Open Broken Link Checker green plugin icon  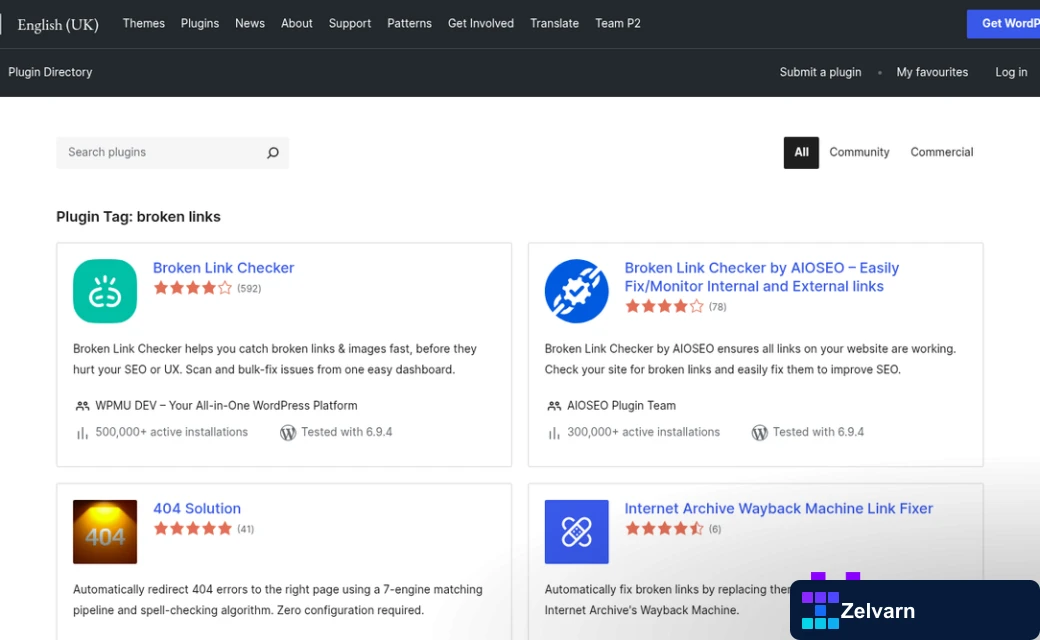click(x=105, y=291)
